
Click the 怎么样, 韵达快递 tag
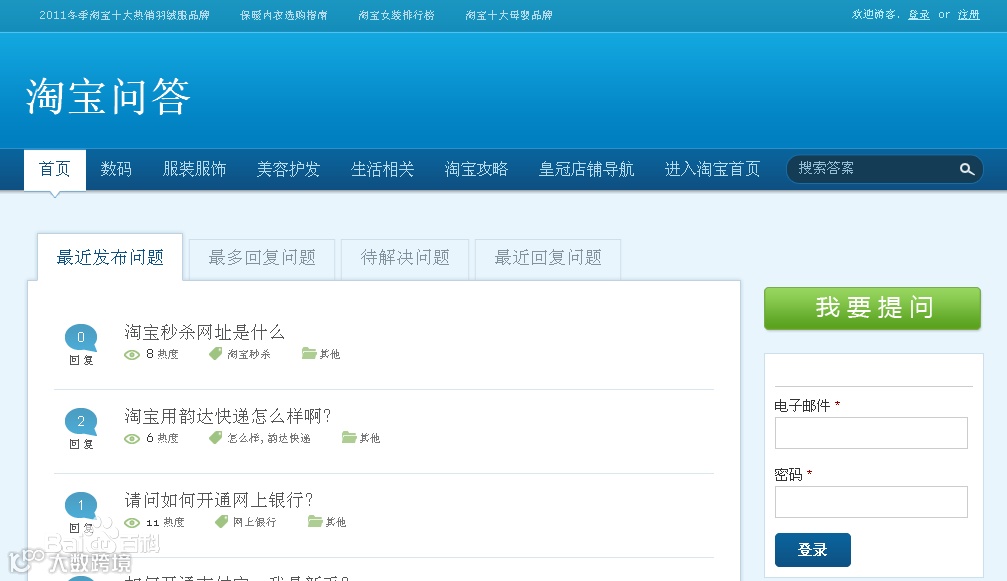tap(268, 438)
